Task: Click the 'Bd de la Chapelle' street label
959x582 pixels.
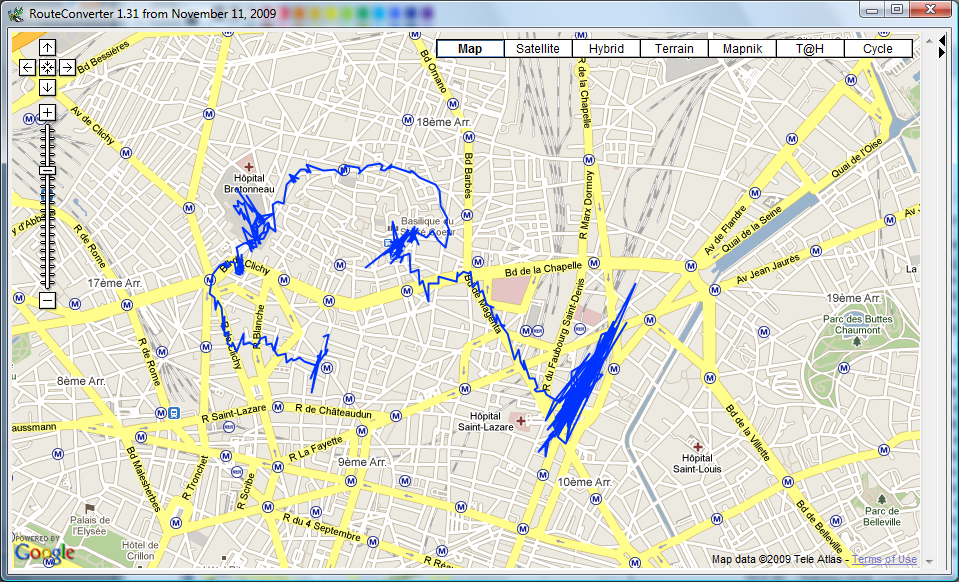Action: pyautogui.click(x=543, y=268)
